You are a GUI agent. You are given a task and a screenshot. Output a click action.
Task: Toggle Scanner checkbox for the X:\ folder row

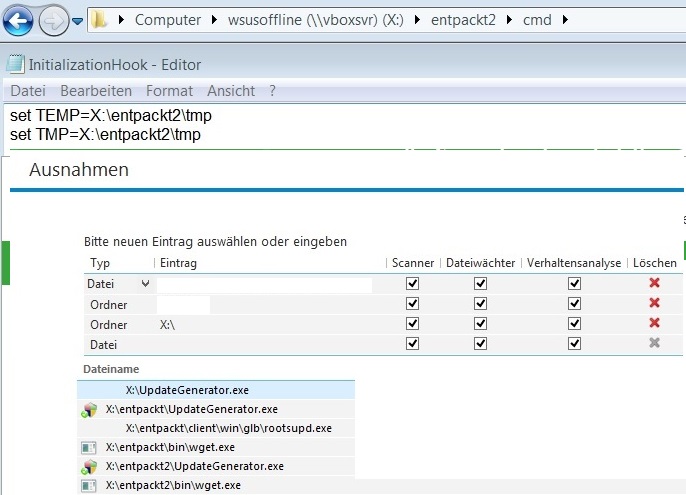coord(412,324)
